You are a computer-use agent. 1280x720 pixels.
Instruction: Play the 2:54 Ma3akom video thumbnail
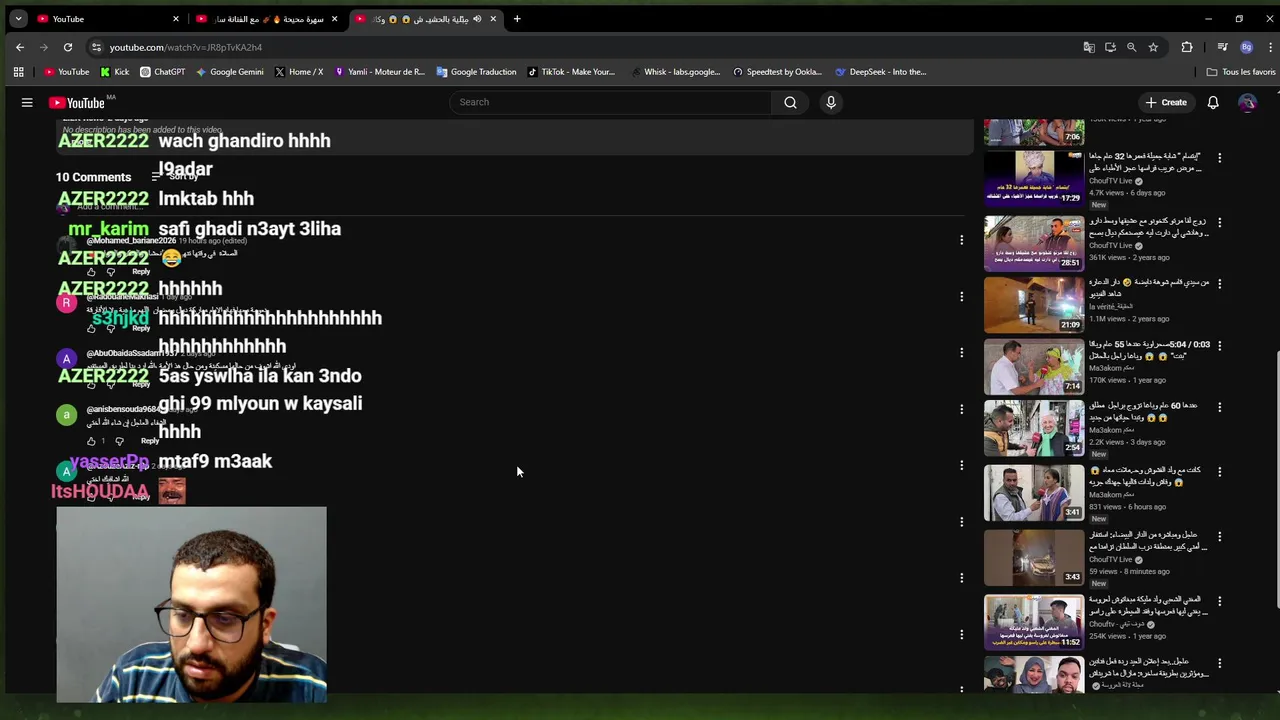(x=1034, y=427)
